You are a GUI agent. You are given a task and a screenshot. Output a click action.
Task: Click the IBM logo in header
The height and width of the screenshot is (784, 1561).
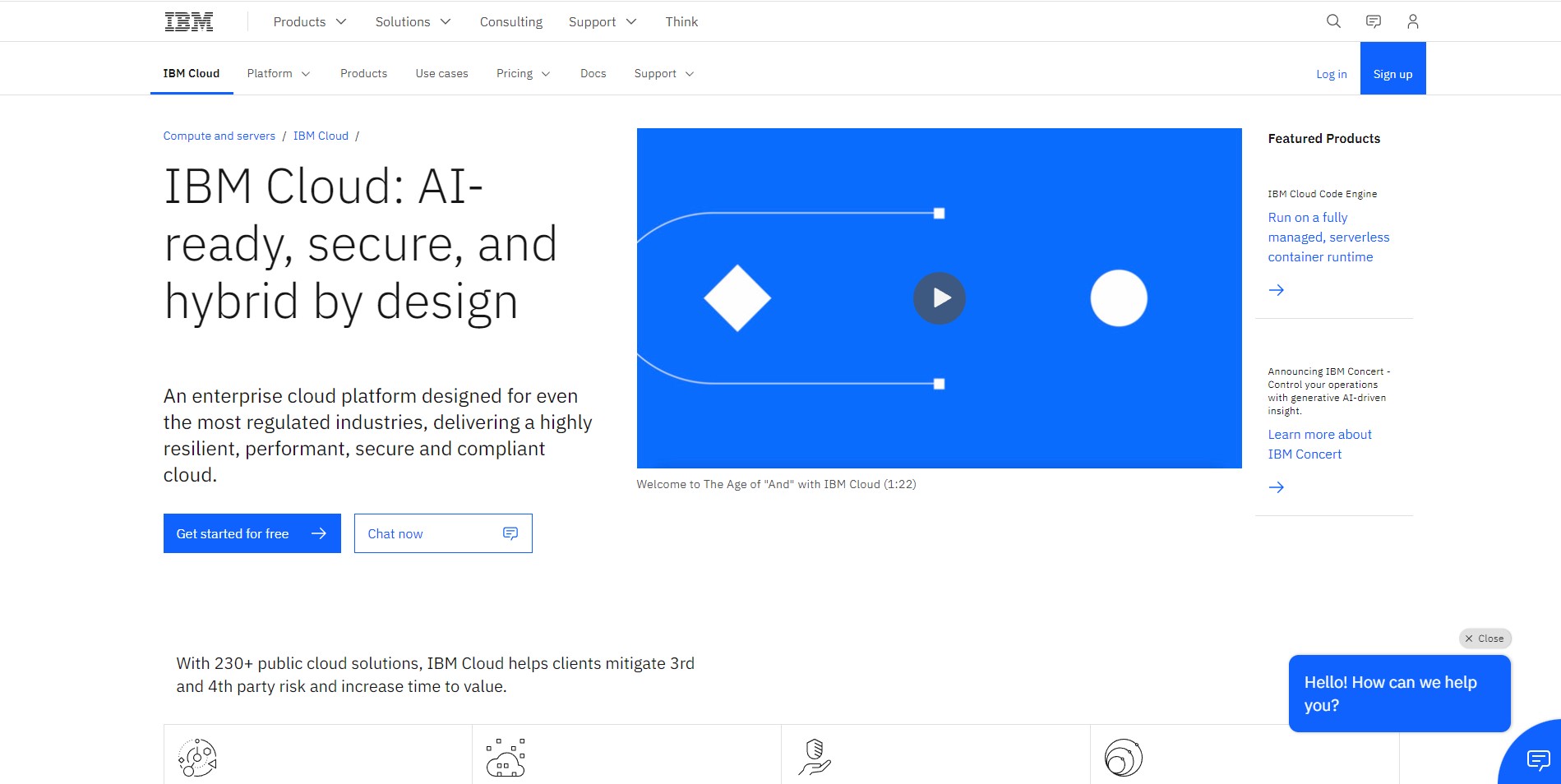[x=189, y=22]
